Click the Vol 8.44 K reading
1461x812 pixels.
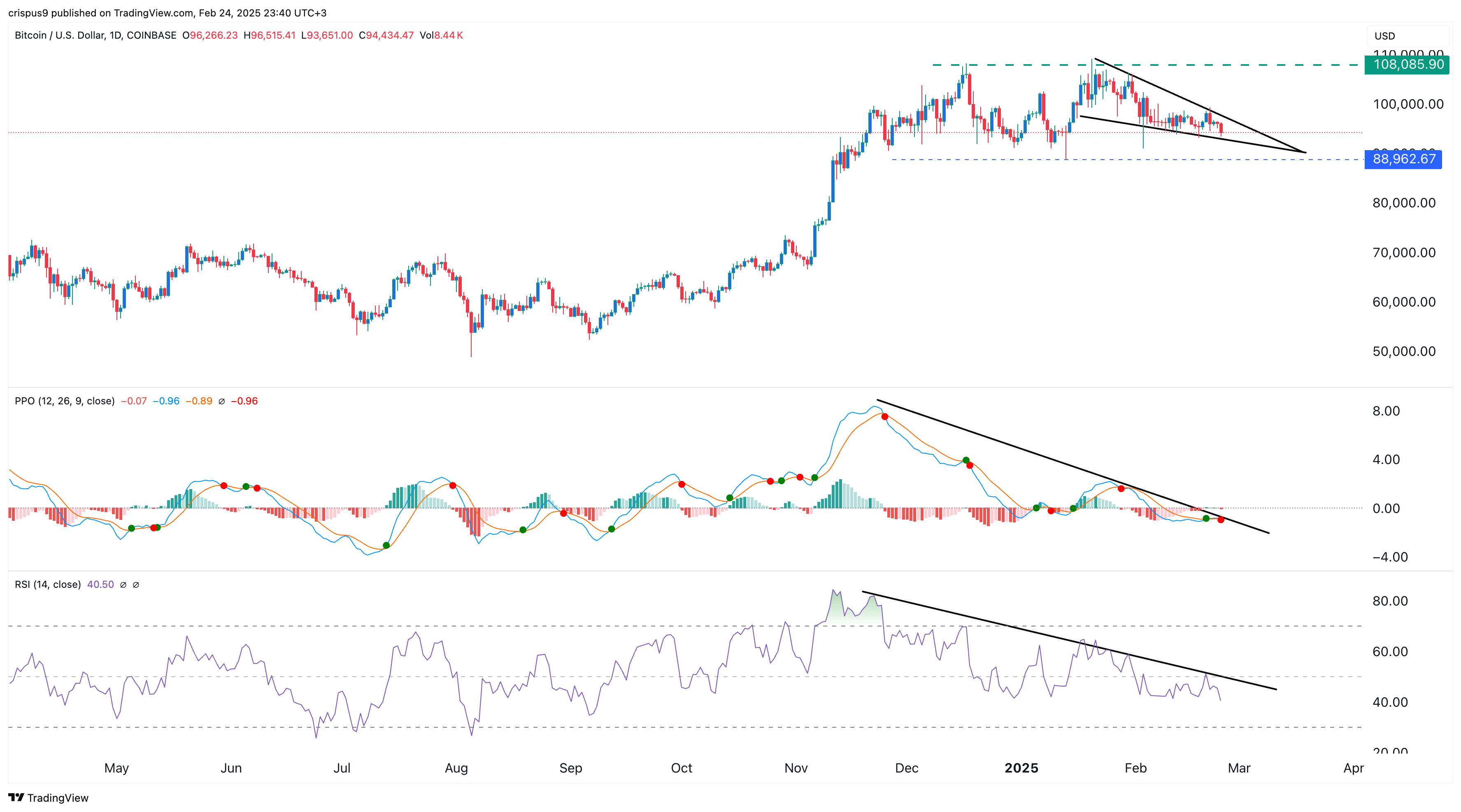click(x=441, y=35)
